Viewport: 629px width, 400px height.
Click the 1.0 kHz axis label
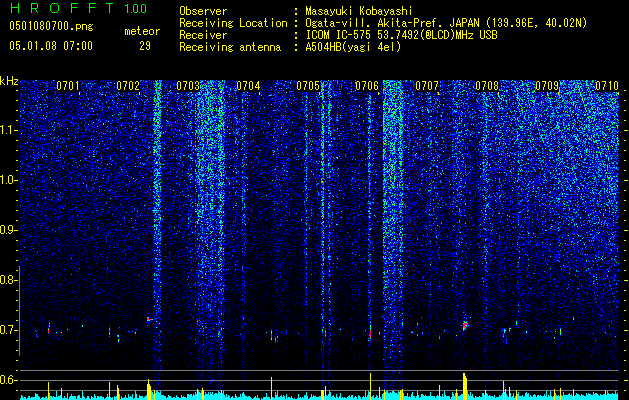8,180
